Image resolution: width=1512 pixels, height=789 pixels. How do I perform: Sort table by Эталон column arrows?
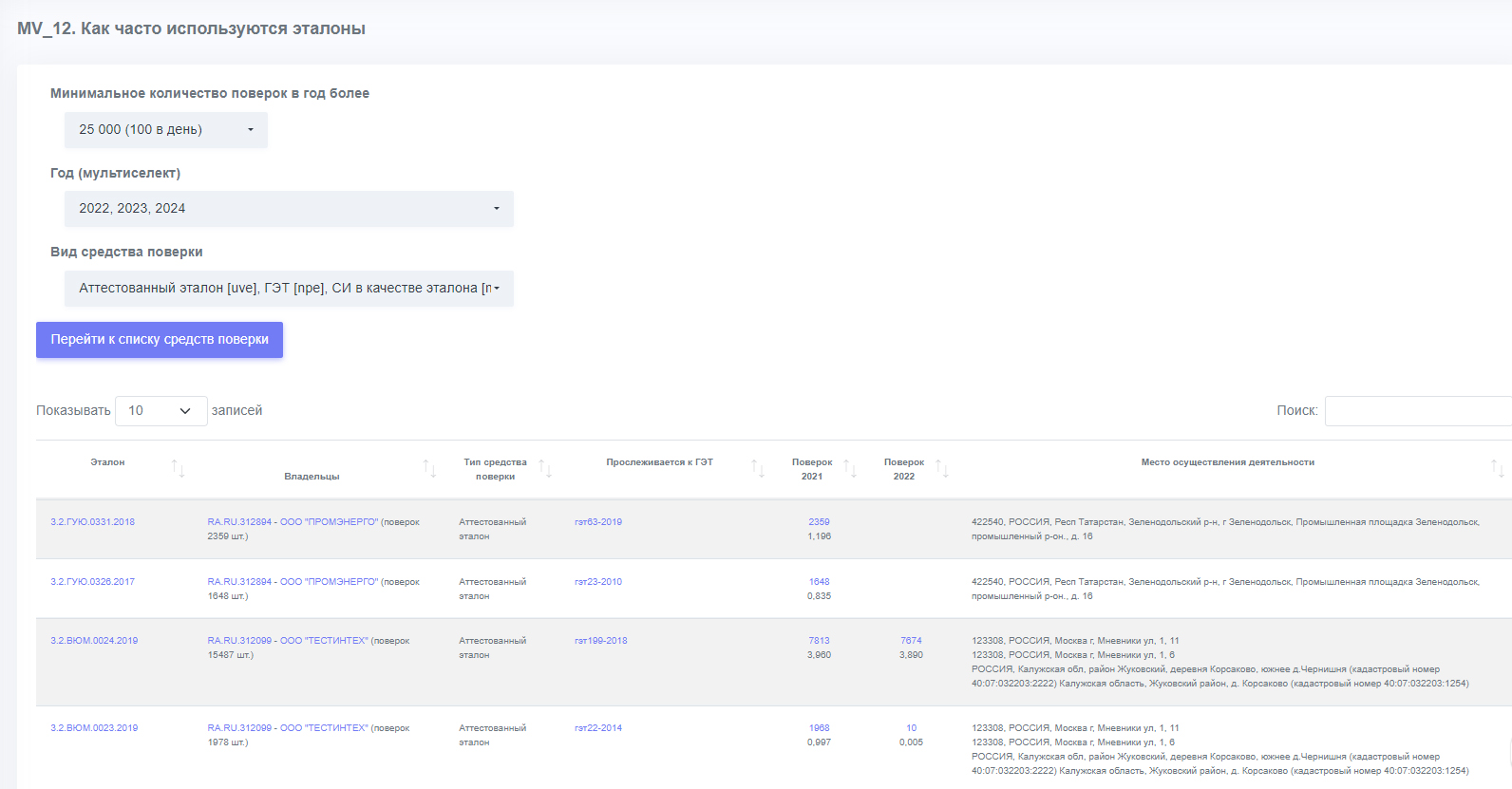tap(178, 468)
